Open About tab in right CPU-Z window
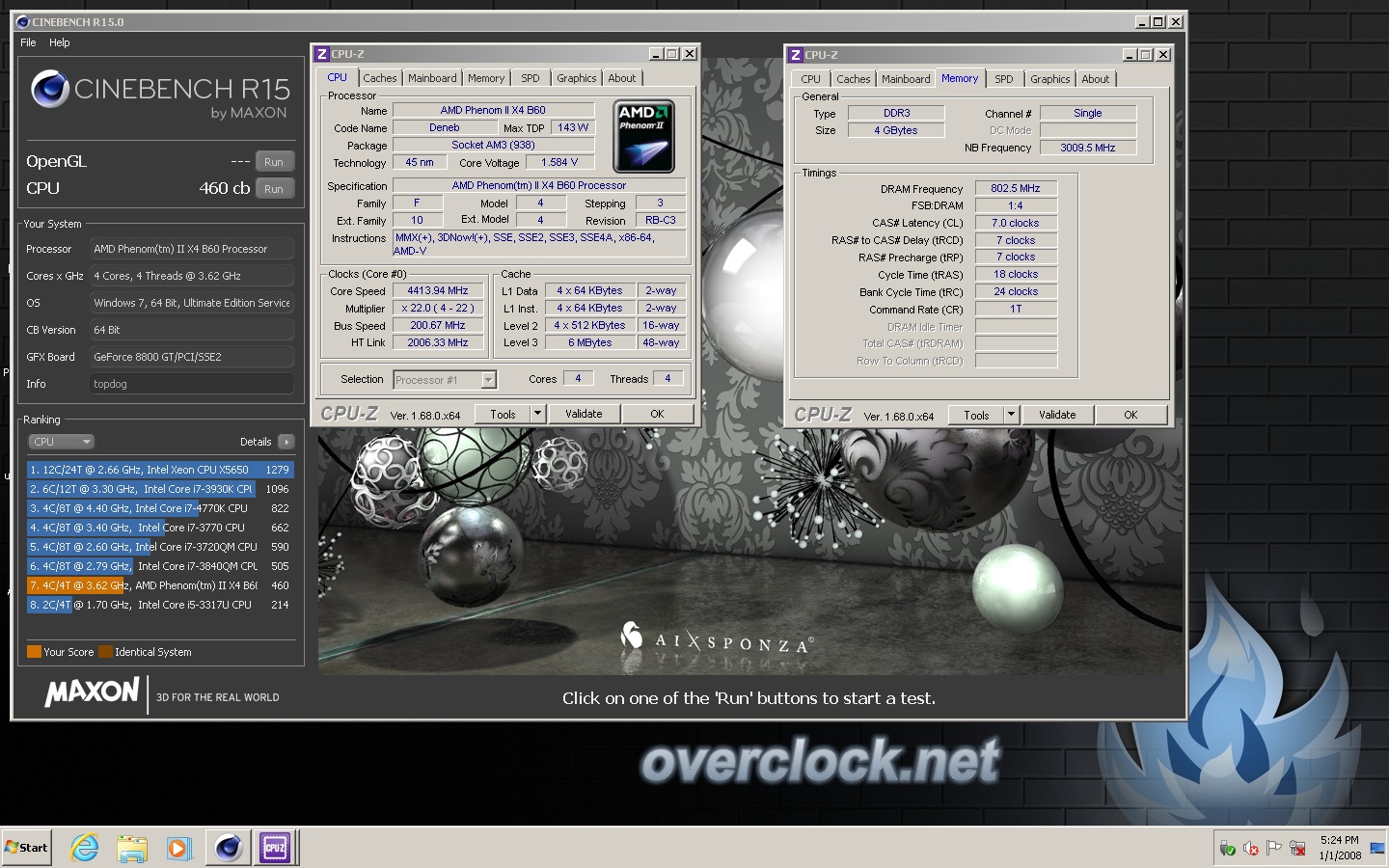 [1096, 79]
